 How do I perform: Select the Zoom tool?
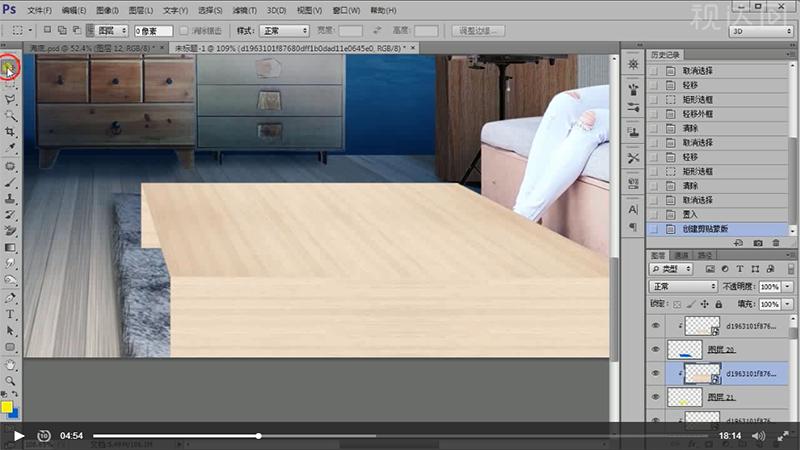pos(10,381)
